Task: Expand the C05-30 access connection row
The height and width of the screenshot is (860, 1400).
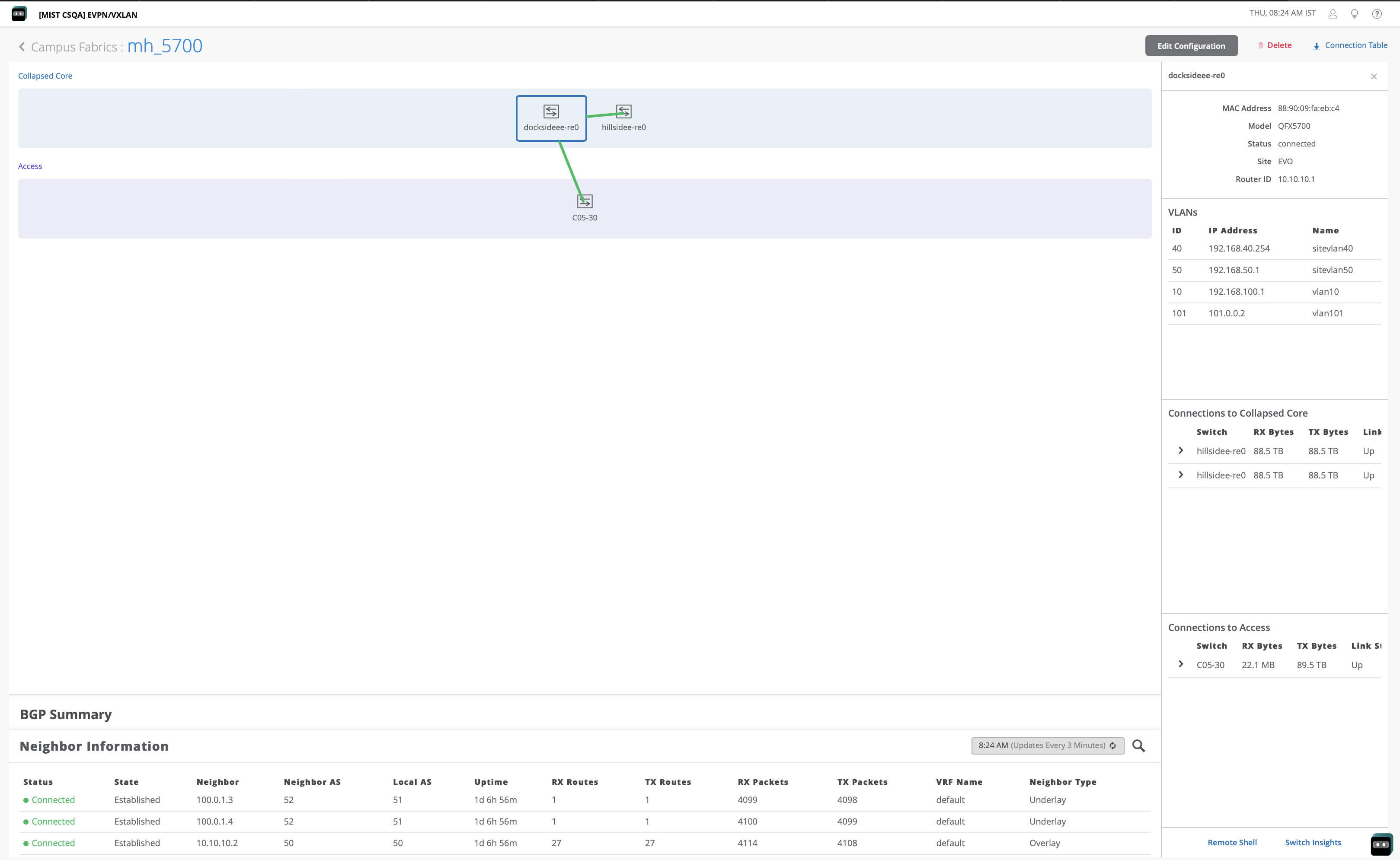Action: 1181,664
